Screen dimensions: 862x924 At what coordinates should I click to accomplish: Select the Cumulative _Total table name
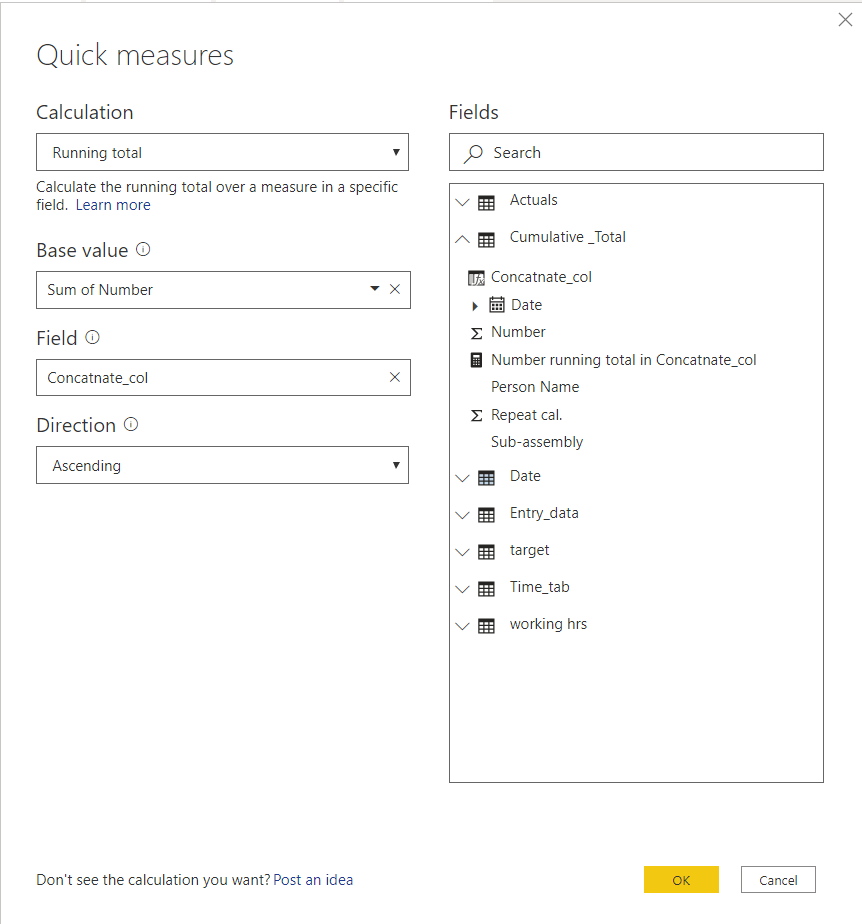(567, 237)
